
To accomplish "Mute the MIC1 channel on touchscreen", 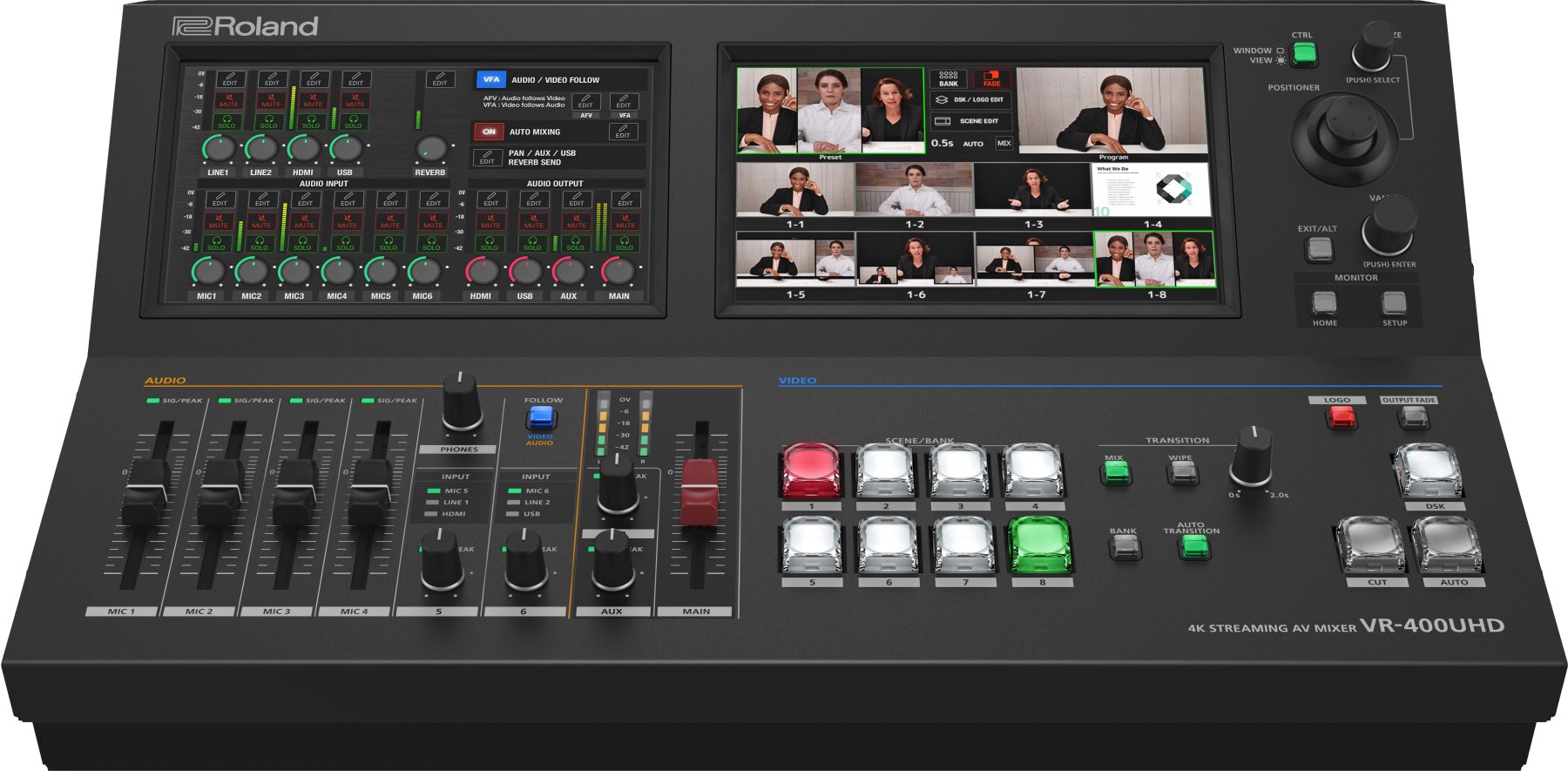I will tap(219, 221).
